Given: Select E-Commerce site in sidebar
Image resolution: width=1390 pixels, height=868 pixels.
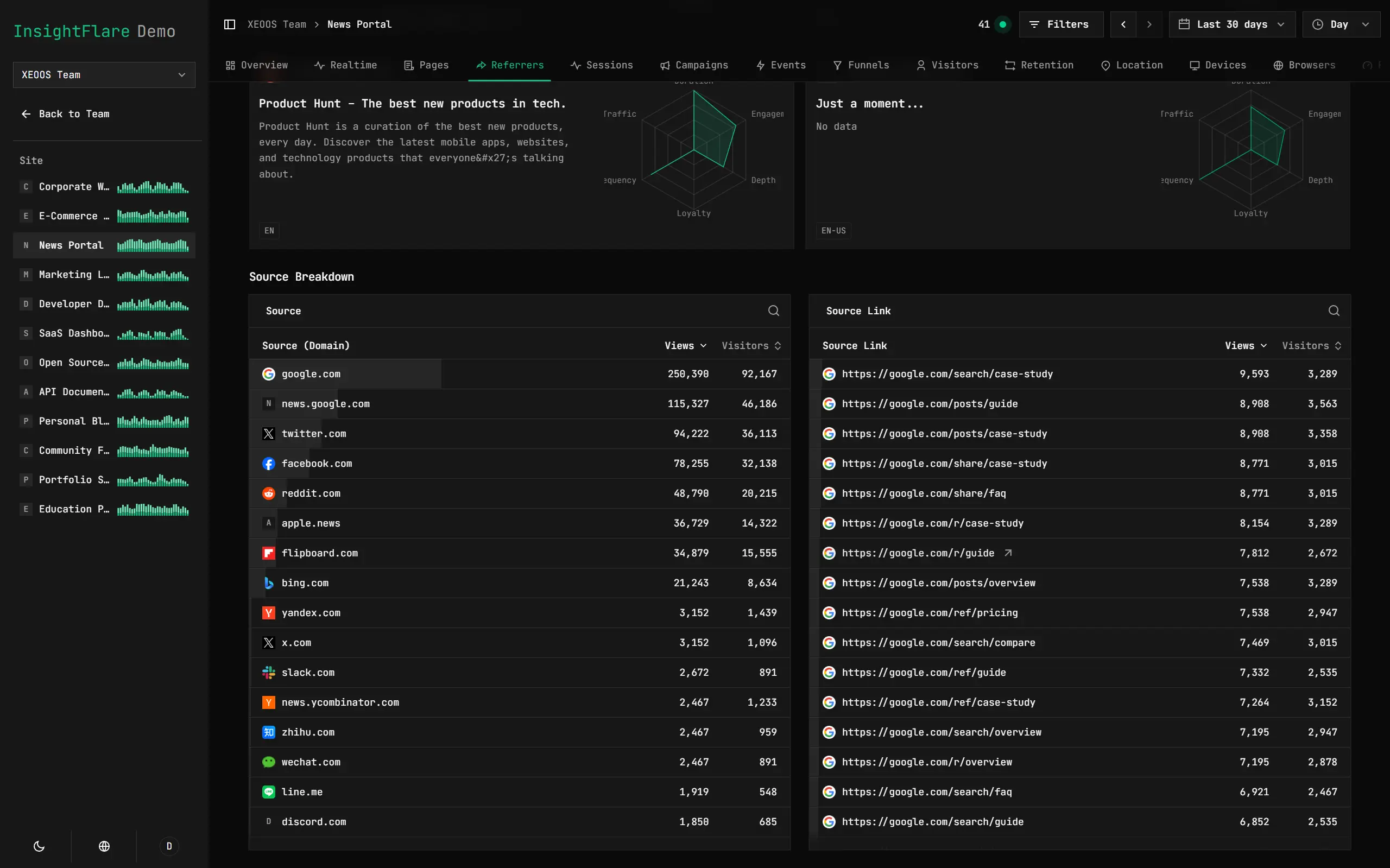Looking at the screenshot, I should coord(104,217).
